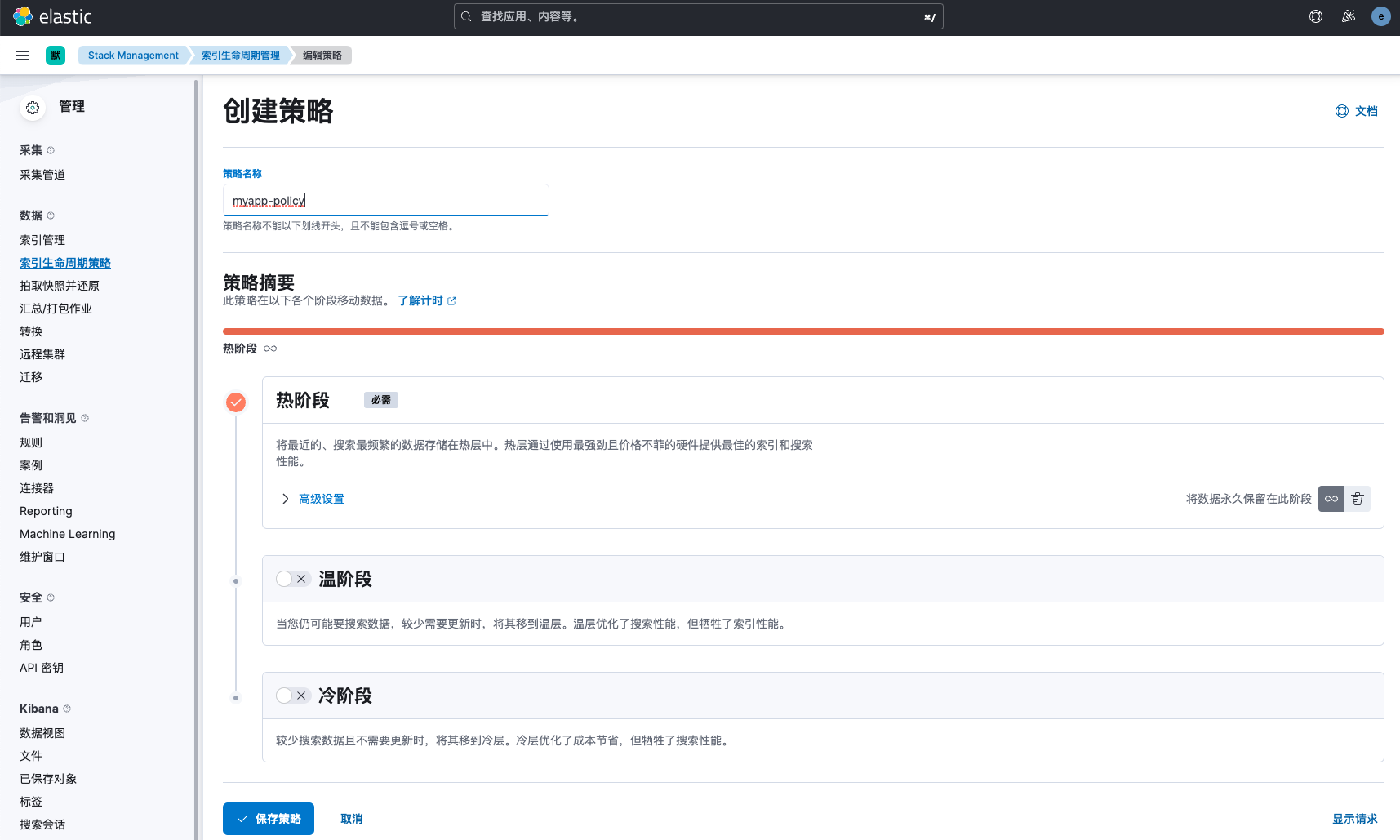Click the Stack Management breadcrumb

133,56
